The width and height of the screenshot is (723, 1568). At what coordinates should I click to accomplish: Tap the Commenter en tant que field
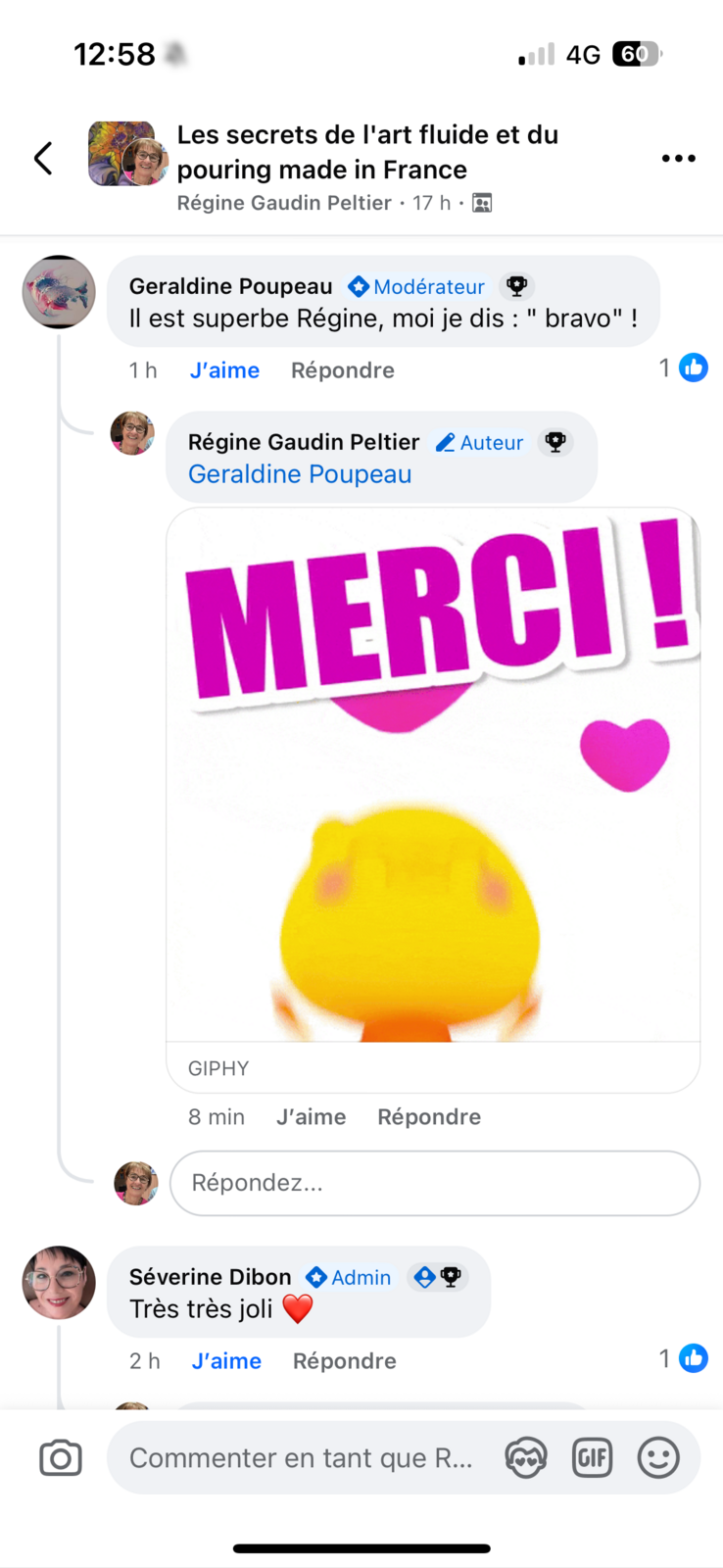tap(301, 1458)
